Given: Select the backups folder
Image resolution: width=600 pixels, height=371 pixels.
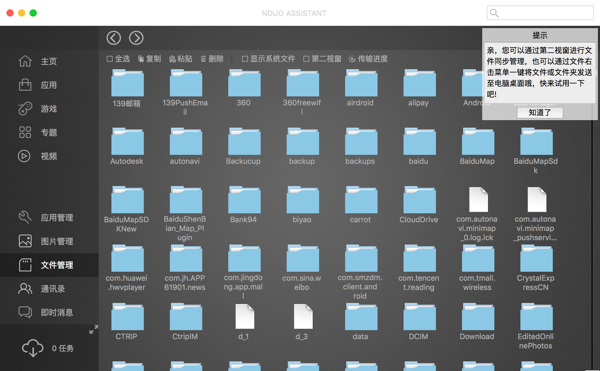Looking at the screenshot, I should tap(361, 142).
